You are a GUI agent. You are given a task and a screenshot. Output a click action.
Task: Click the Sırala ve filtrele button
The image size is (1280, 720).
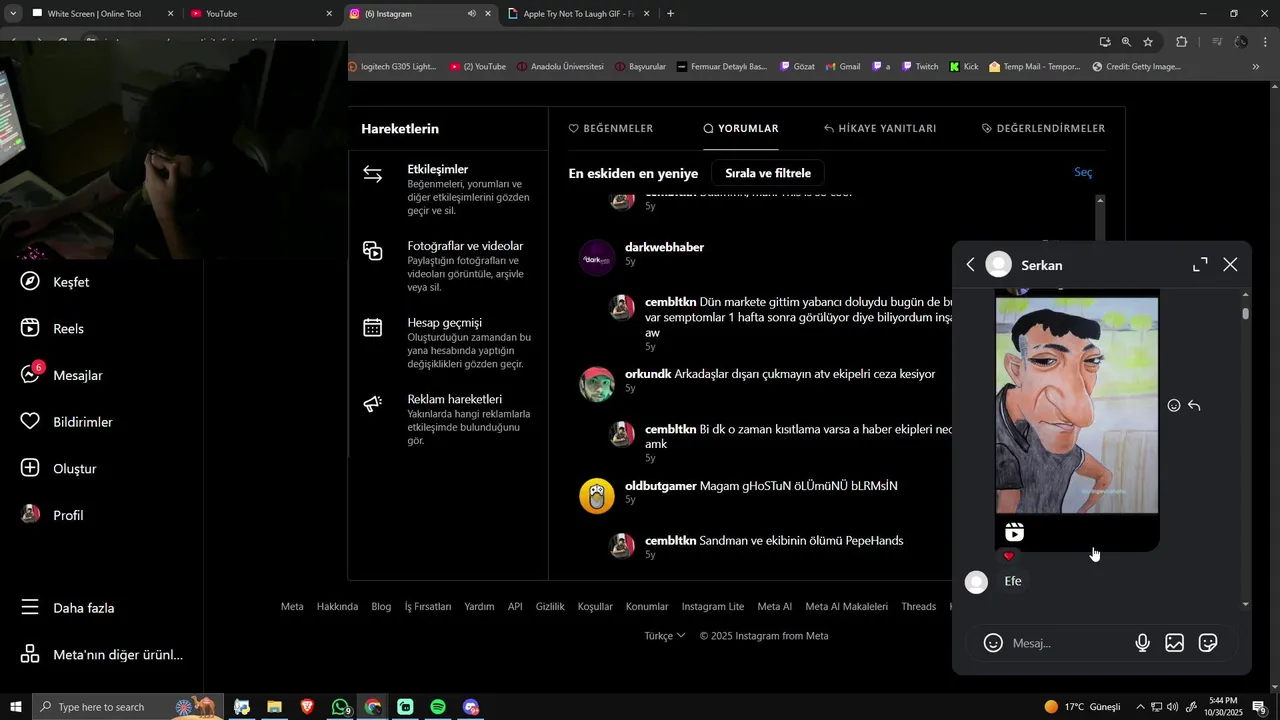point(768,173)
